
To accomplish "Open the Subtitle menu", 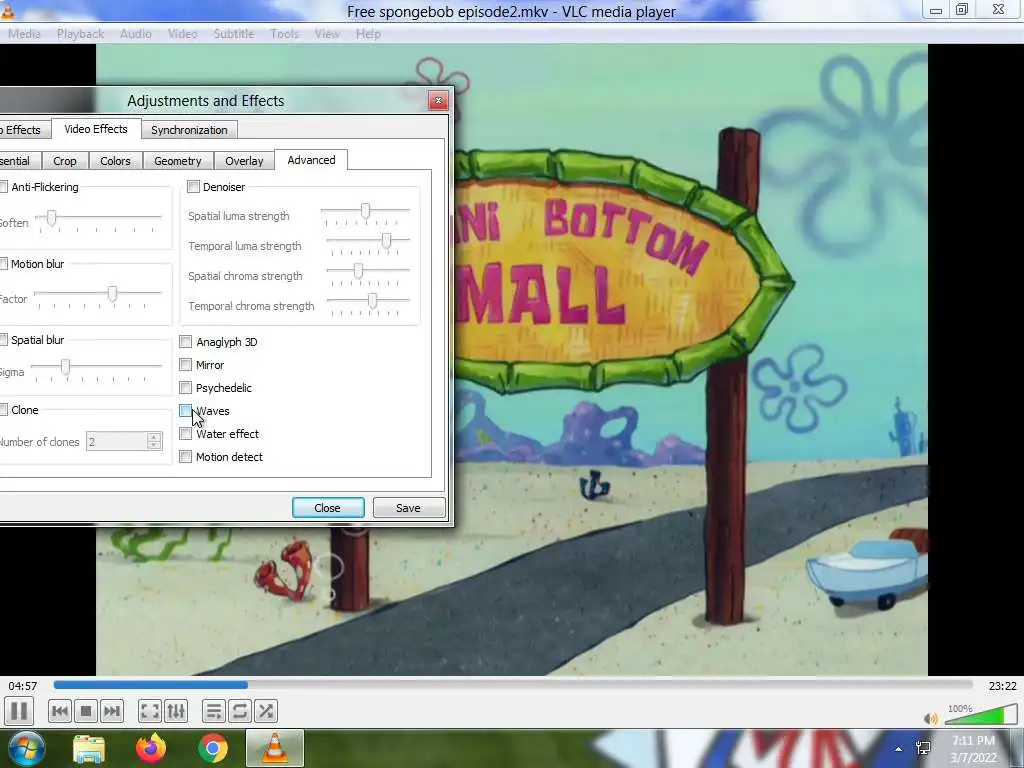I will (x=234, y=34).
